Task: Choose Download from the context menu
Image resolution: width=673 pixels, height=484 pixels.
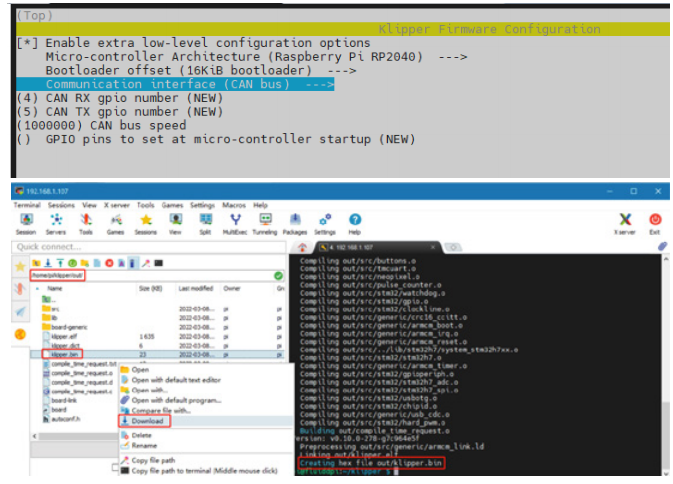Action: (x=148, y=421)
